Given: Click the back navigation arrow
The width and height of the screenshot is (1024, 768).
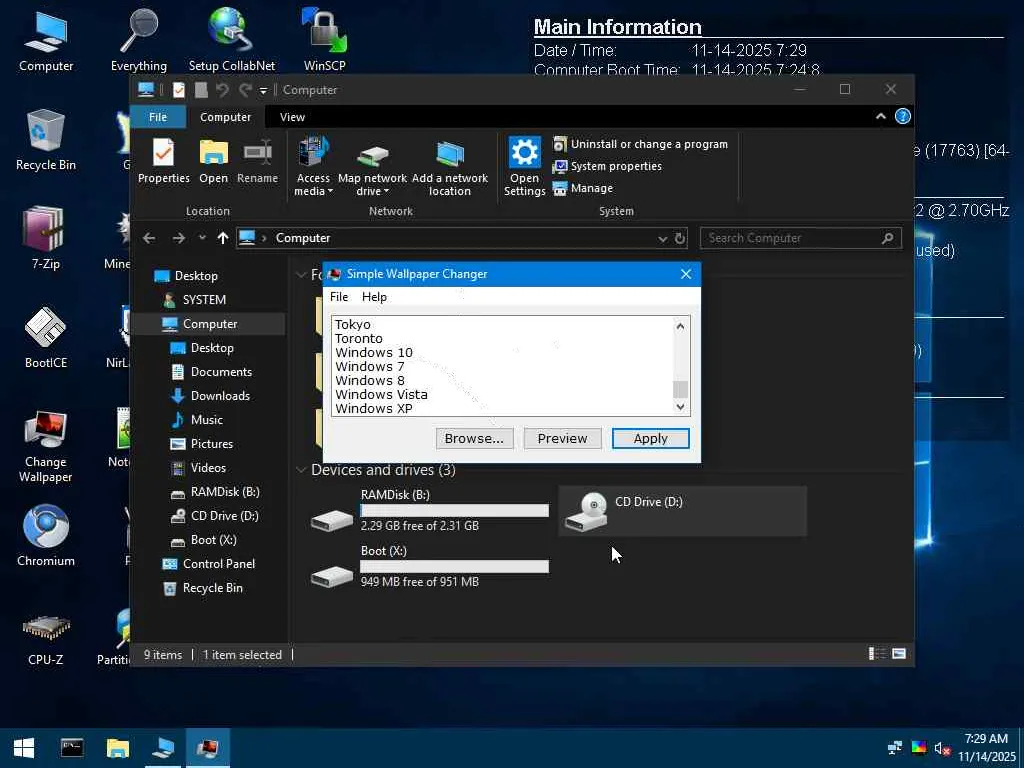Looking at the screenshot, I should coord(149,238).
